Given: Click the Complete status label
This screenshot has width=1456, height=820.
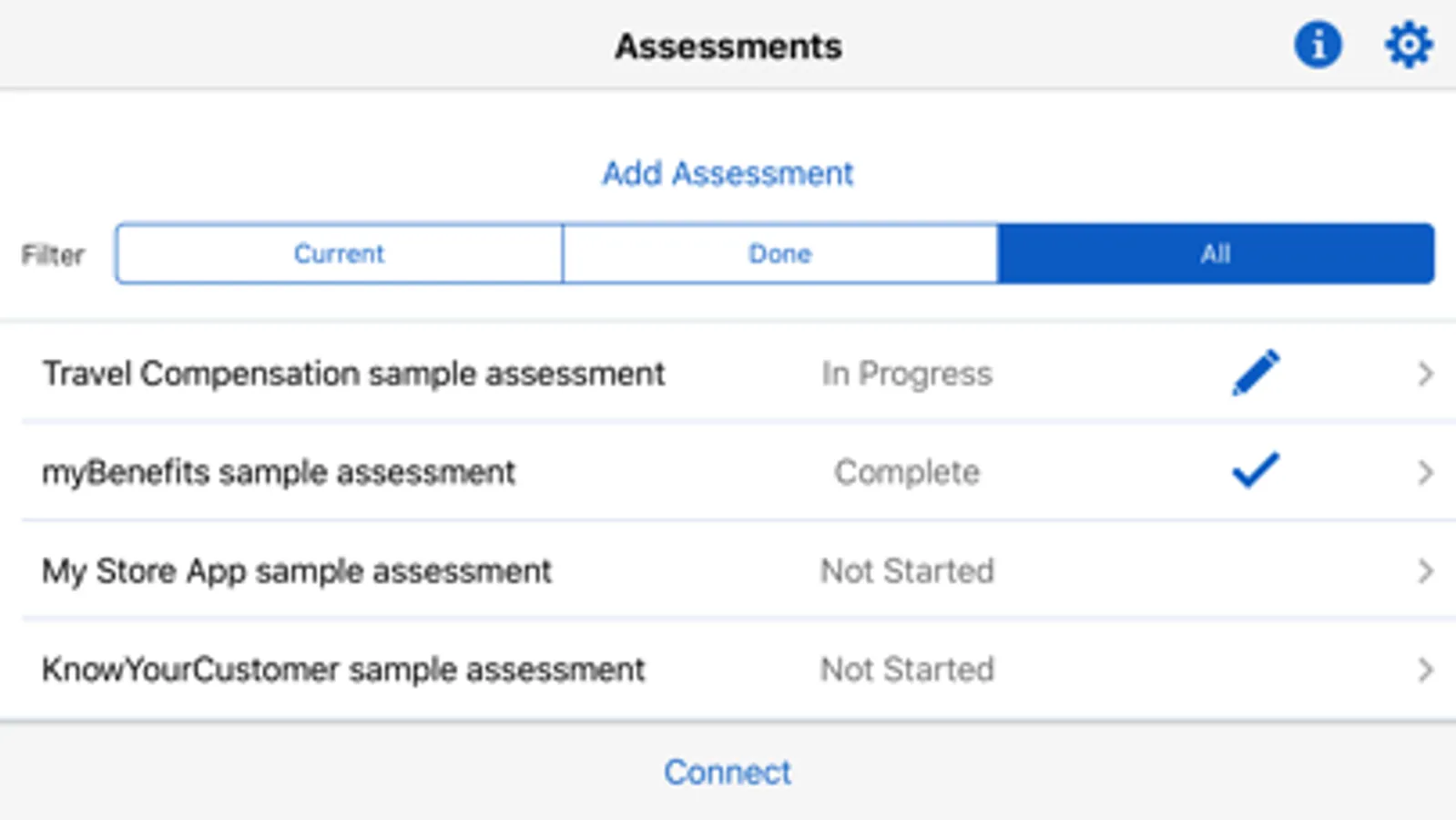Looking at the screenshot, I should [907, 472].
